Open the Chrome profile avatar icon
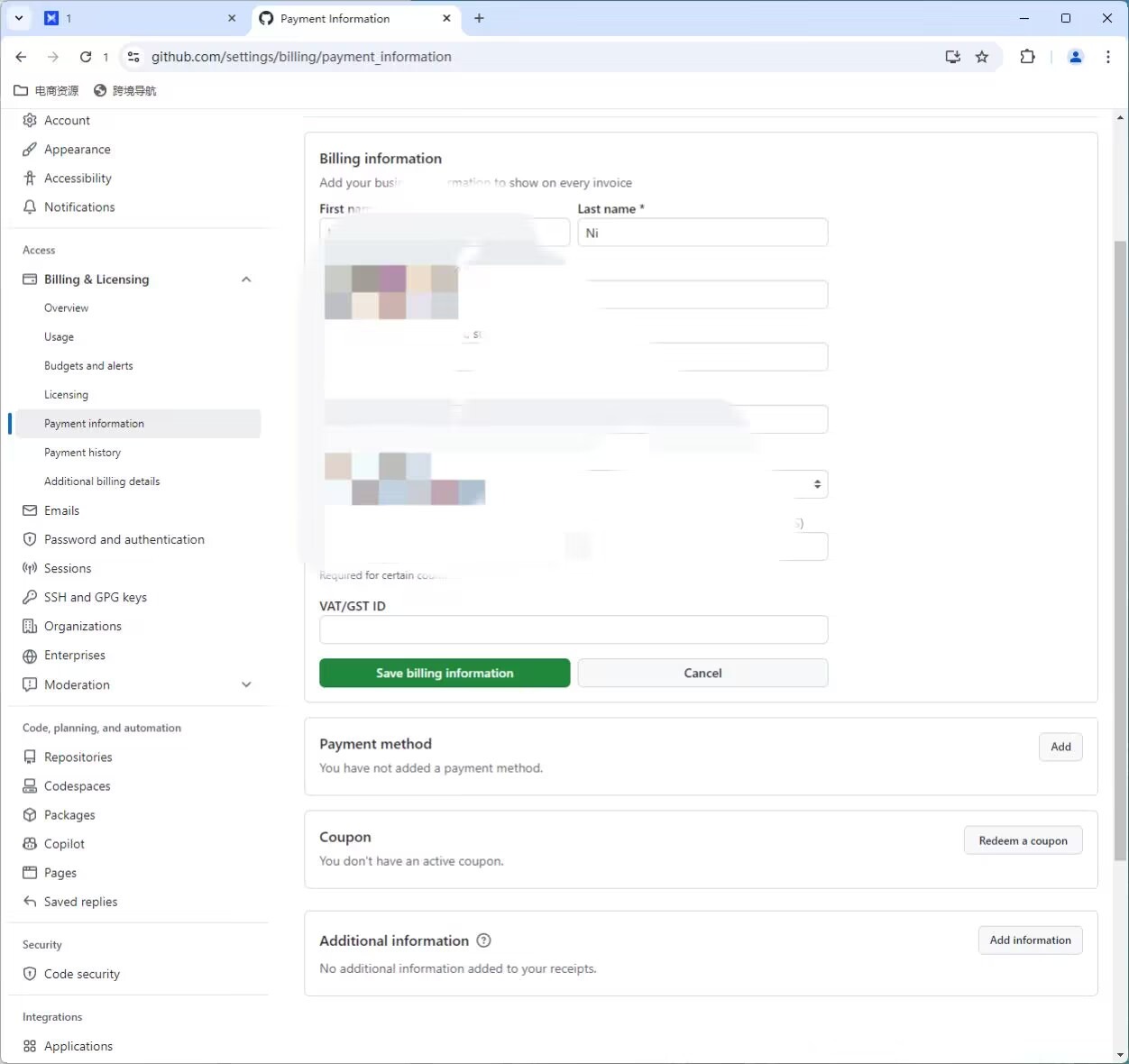 [1075, 57]
